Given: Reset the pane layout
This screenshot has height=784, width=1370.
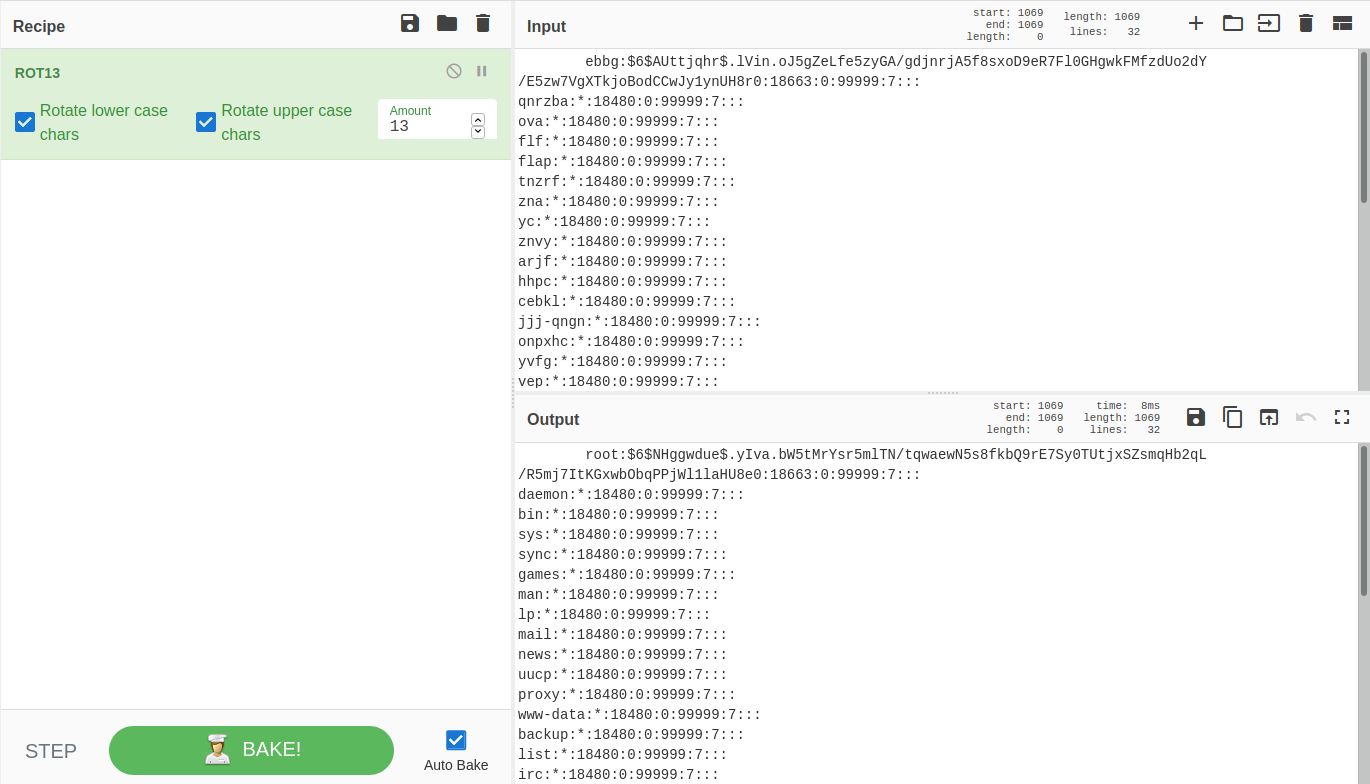Looking at the screenshot, I should tap(1342, 23).
